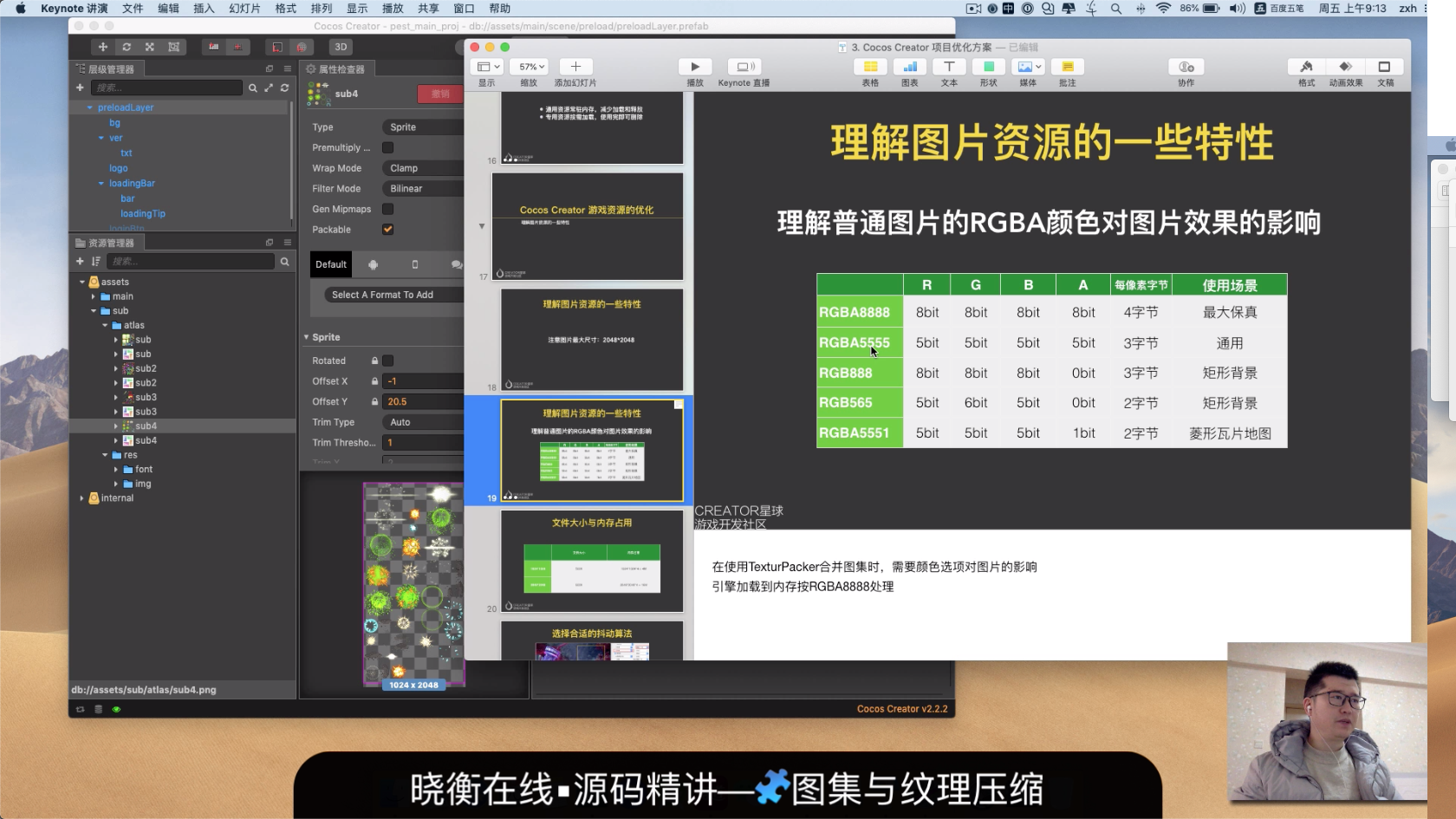Open the 文件 menu in the menu bar
Image resolution: width=1456 pixels, height=819 pixels.
click(x=133, y=9)
